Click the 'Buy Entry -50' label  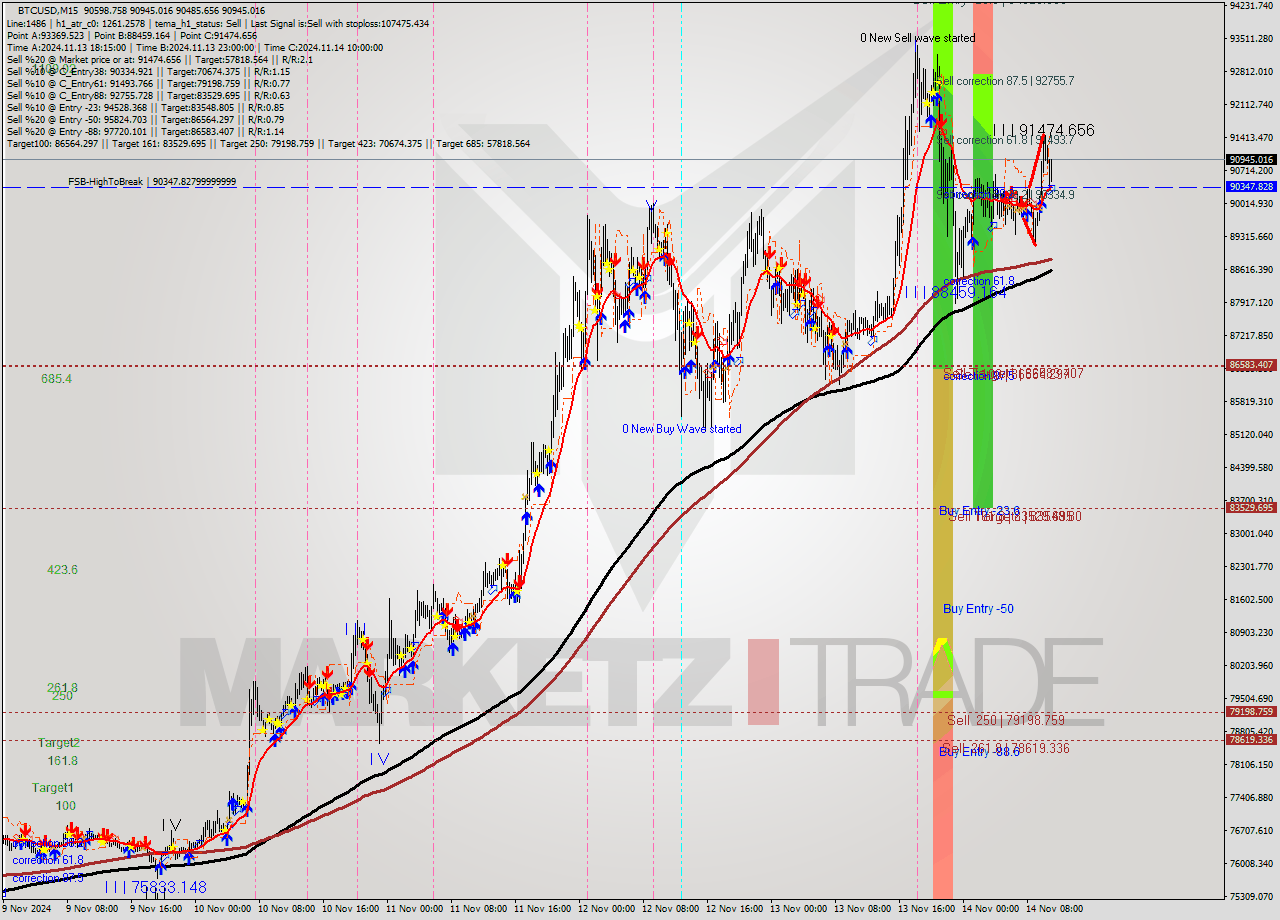click(x=978, y=609)
